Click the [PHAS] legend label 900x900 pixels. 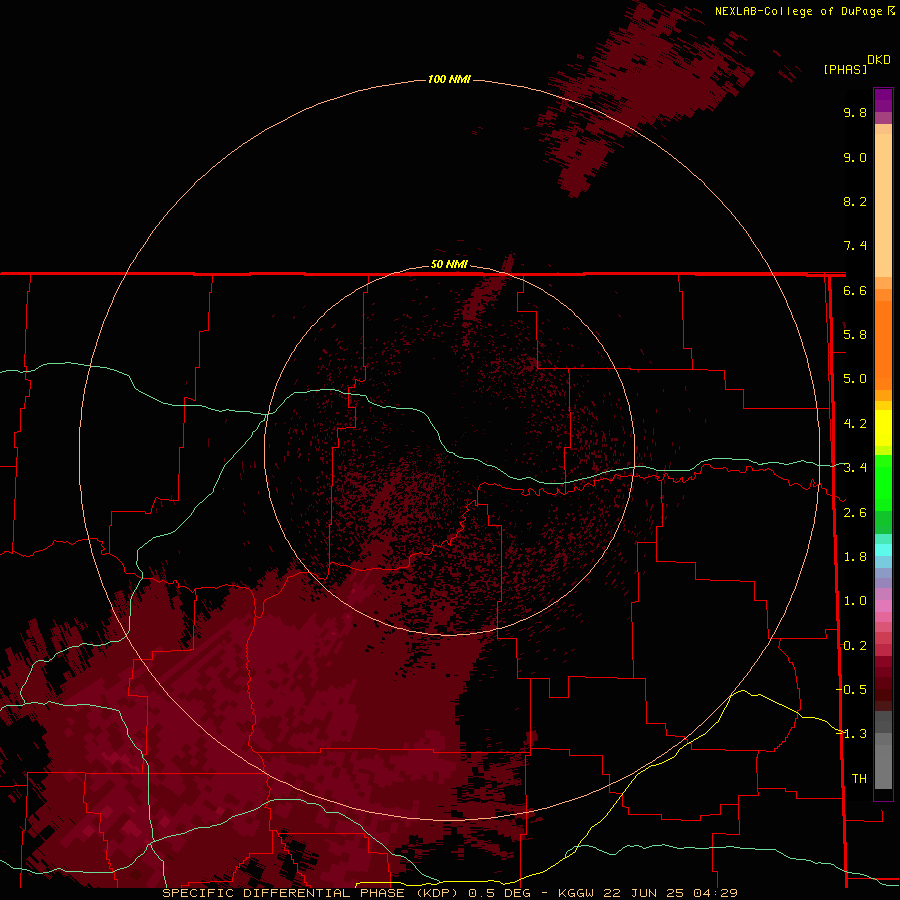(845, 69)
